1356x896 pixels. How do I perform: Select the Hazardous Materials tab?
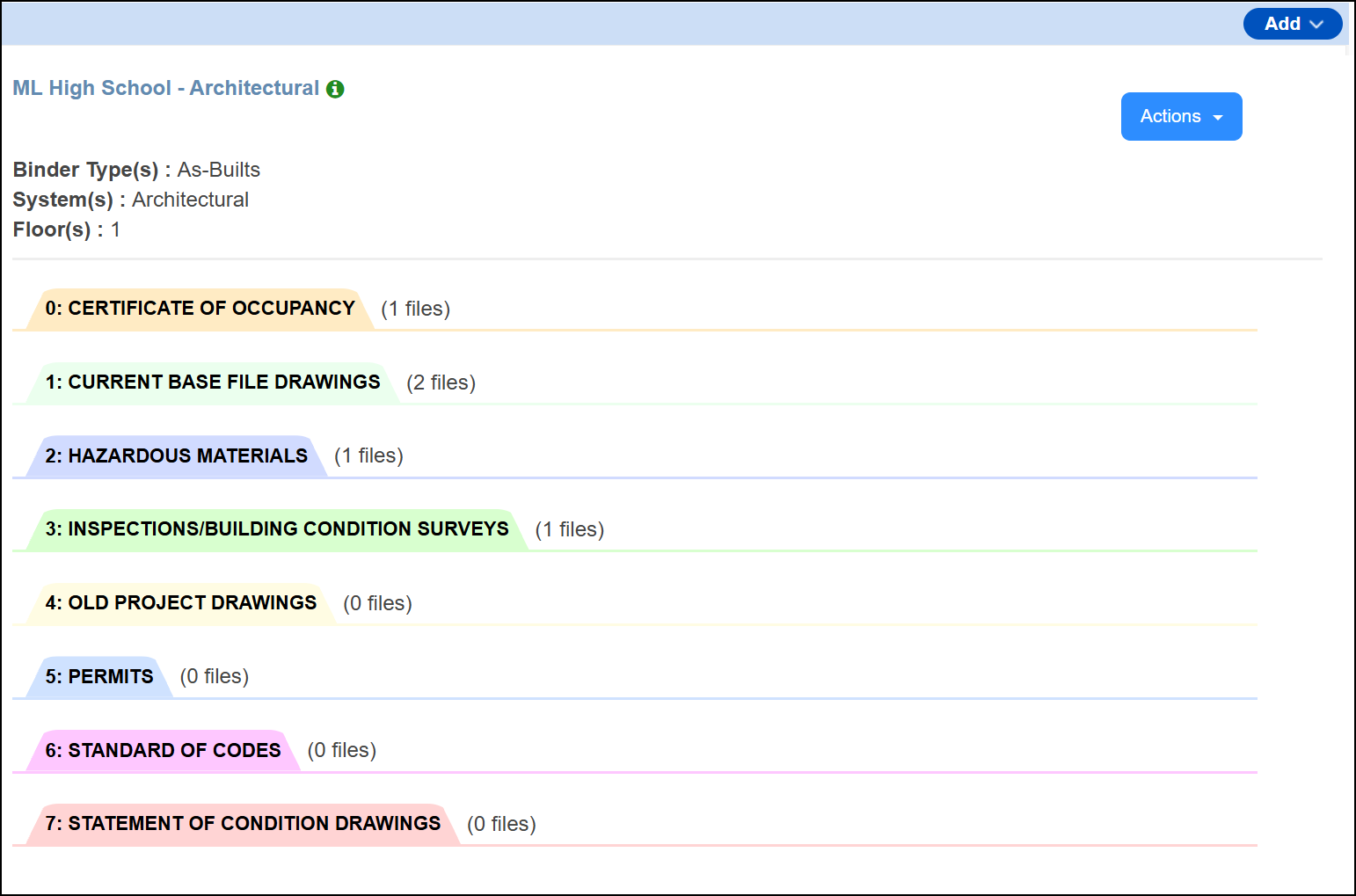click(x=177, y=455)
